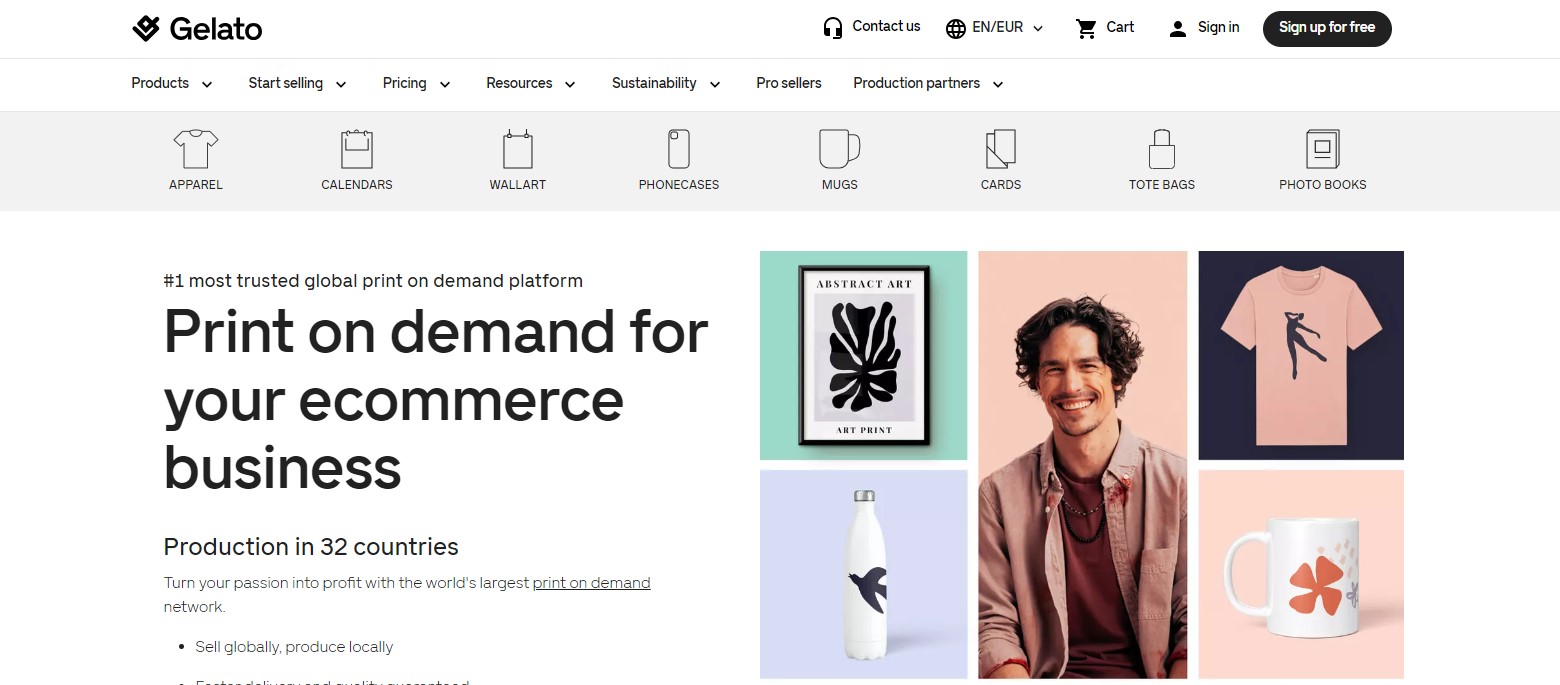The width and height of the screenshot is (1560, 685).
Task: Select the Tote Bags icon
Action: [1162, 149]
